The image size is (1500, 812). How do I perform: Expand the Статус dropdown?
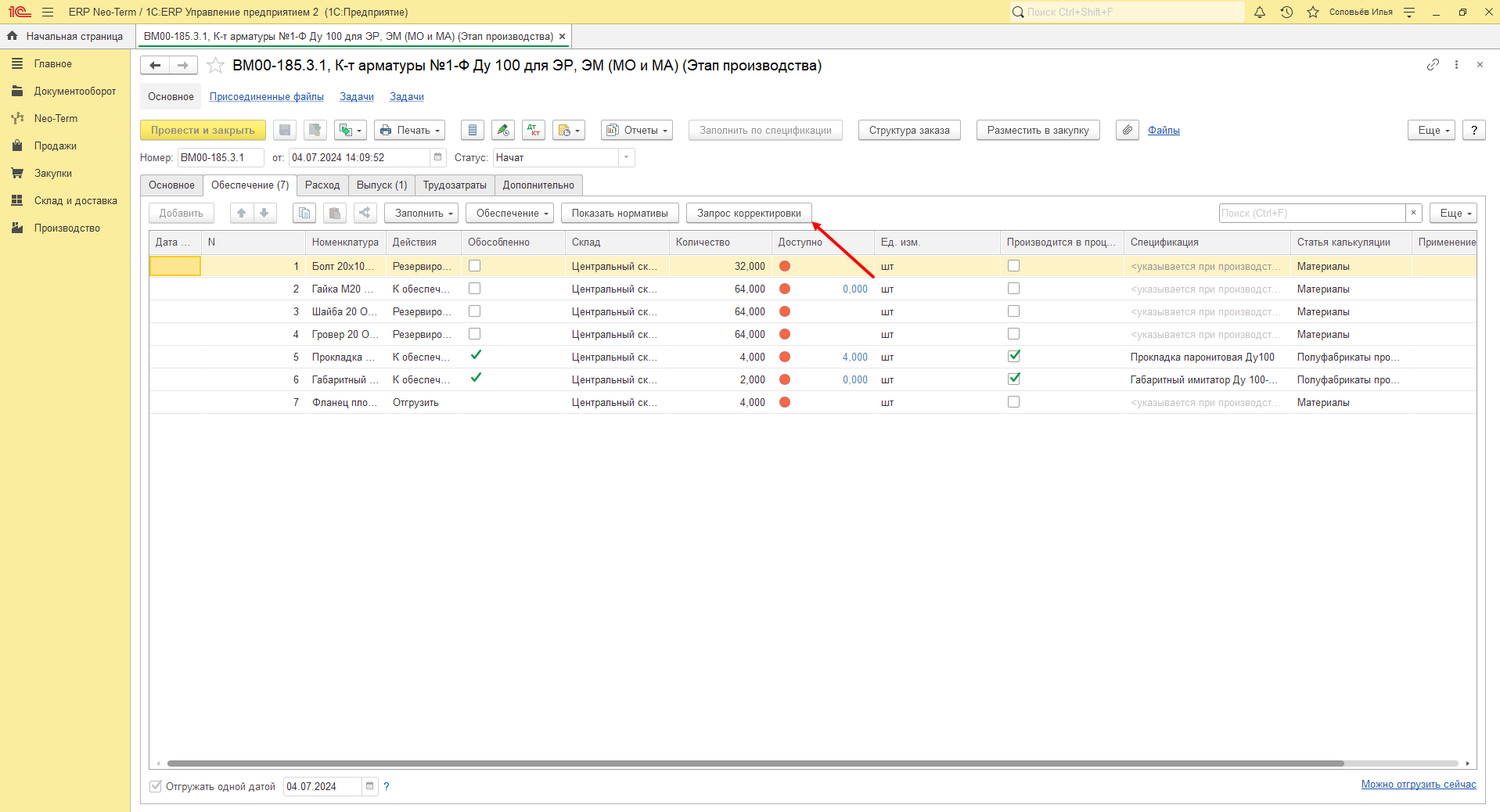(626, 157)
